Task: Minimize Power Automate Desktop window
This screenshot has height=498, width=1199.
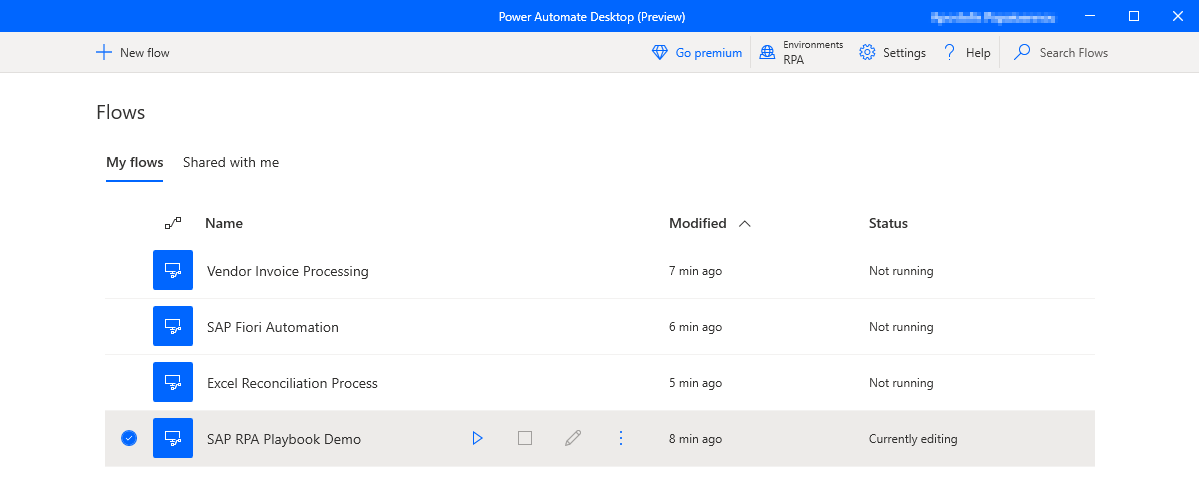Action: pyautogui.click(x=1091, y=16)
